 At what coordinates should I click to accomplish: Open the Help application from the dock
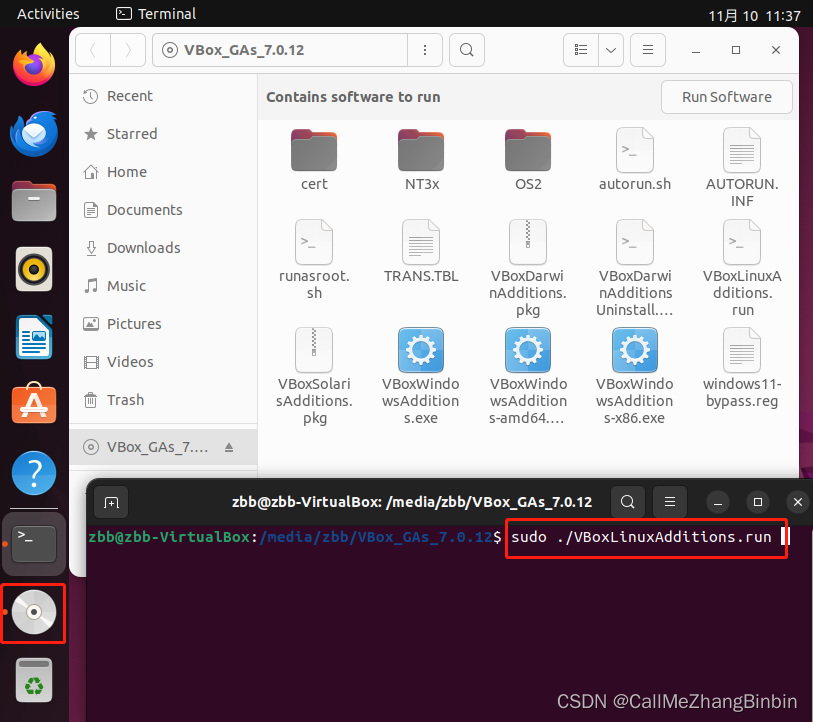click(33, 473)
